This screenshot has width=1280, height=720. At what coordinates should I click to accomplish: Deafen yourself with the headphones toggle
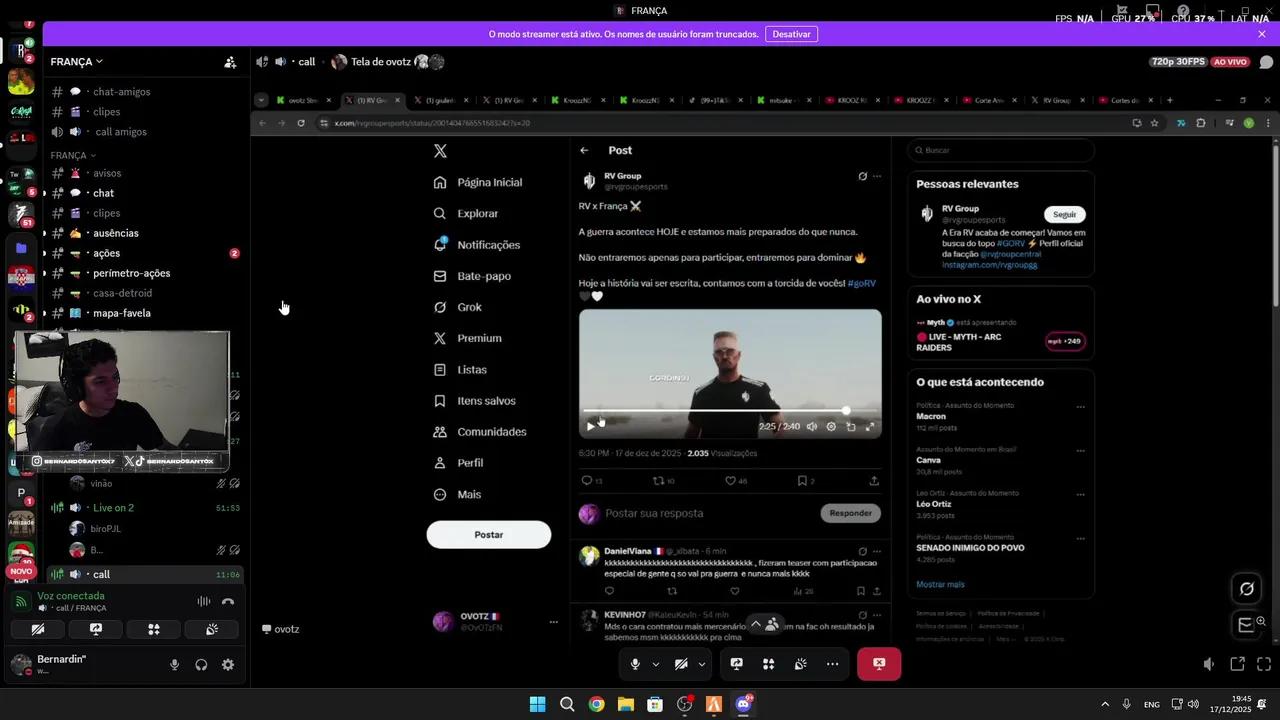pos(200,664)
